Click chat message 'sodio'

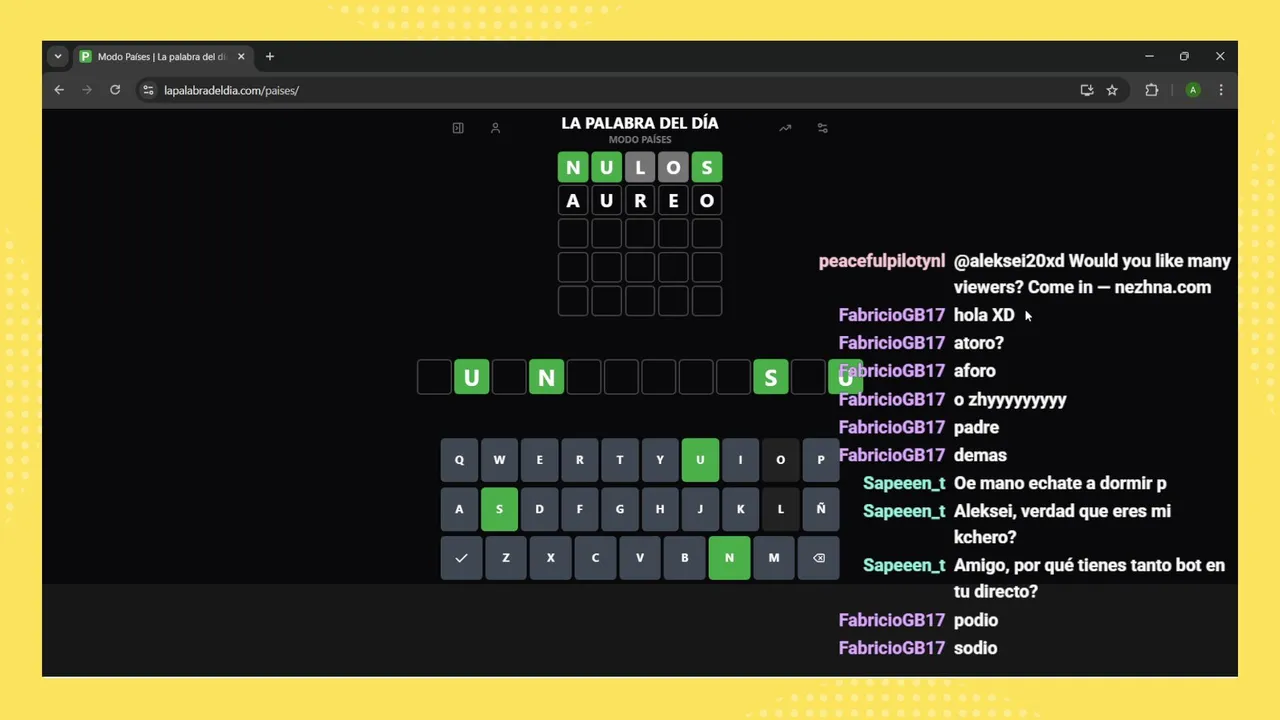click(x=976, y=648)
